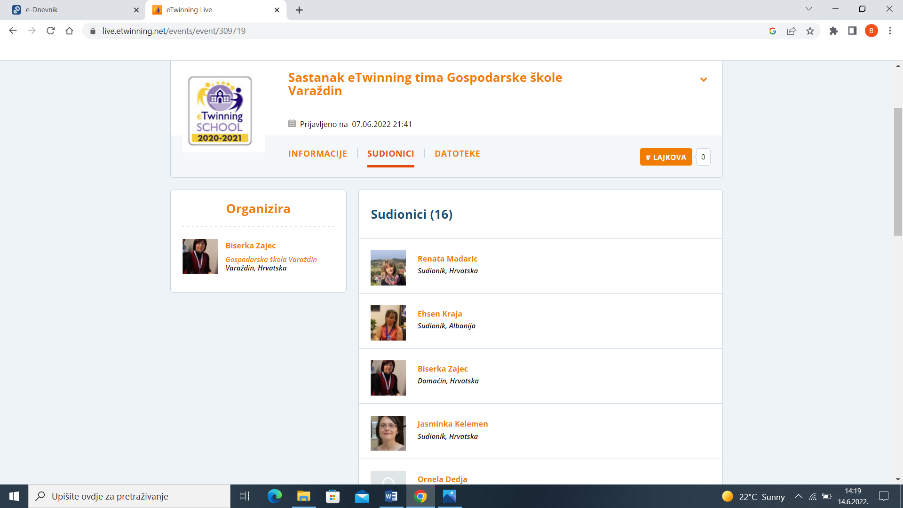903x508 pixels.
Task: Open the Chrome extensions puzzle icon
Action: [833, 31]
